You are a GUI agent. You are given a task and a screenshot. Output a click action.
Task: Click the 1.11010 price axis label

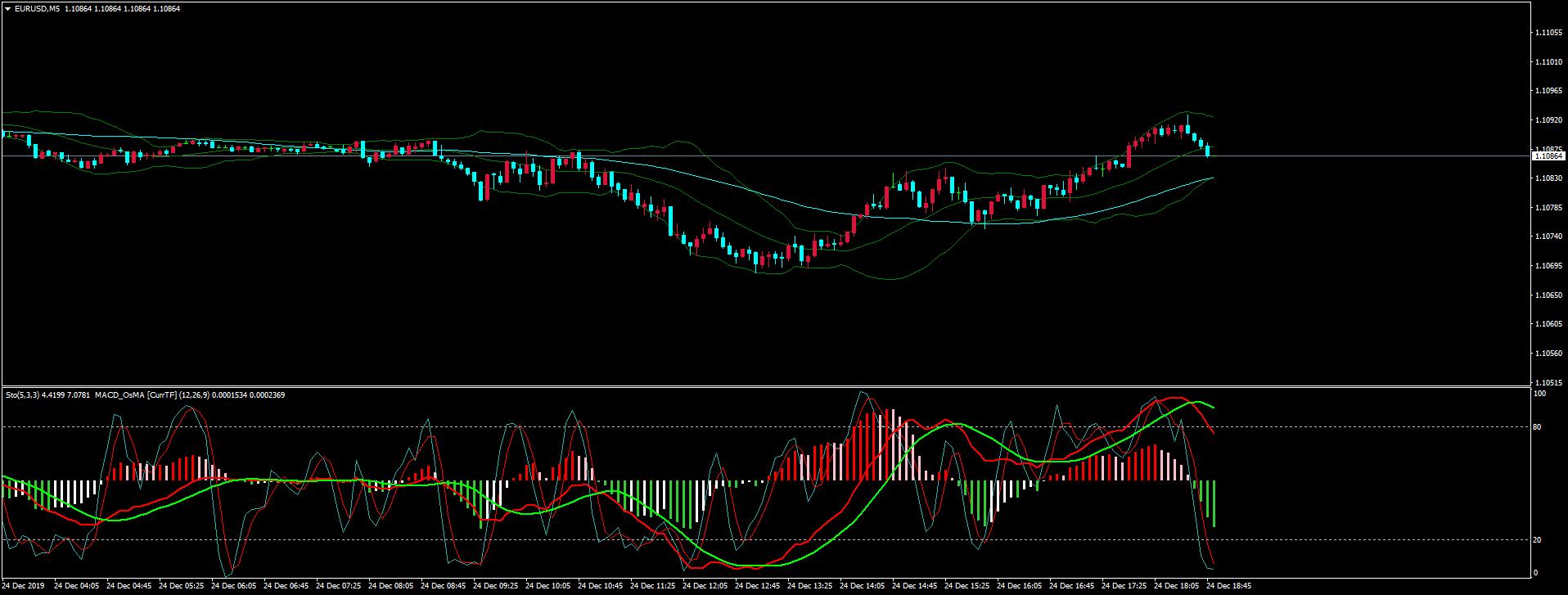coord(1549,62)
